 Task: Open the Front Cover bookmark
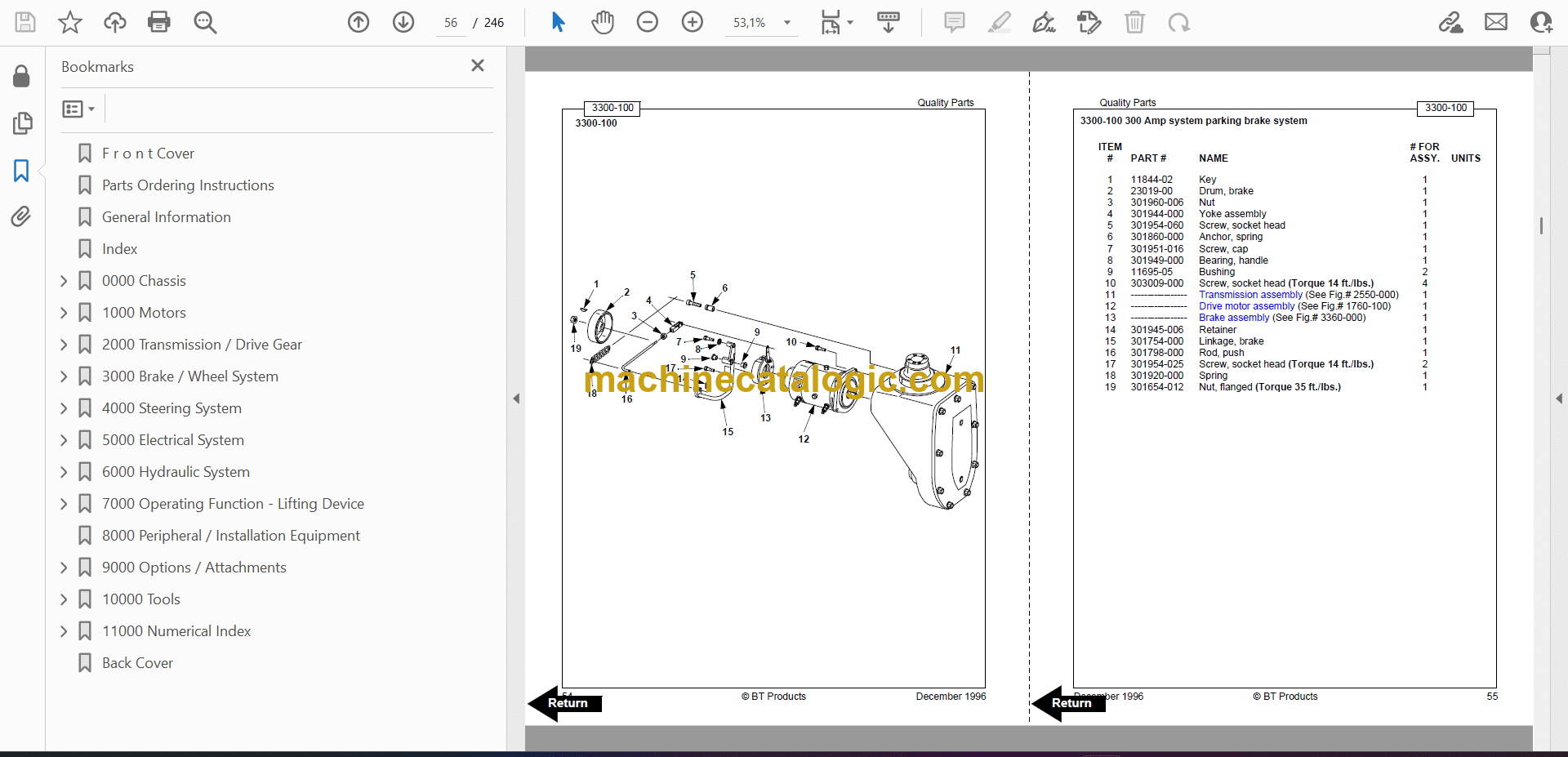[x=148, y=154]
